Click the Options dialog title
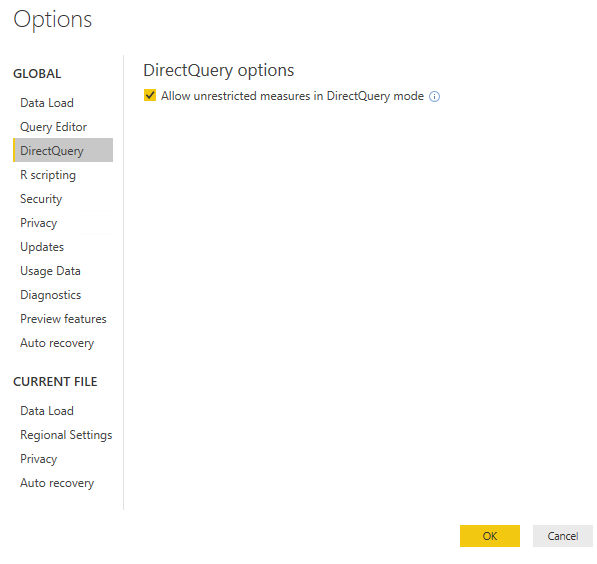 coord(53,19)
